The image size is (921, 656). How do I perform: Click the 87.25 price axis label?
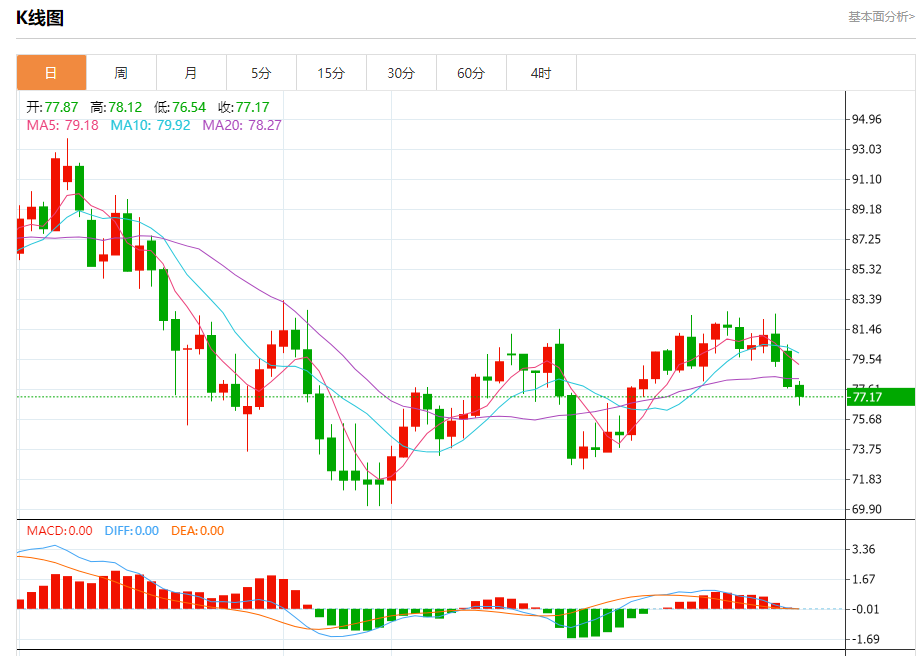coord(867,239)
